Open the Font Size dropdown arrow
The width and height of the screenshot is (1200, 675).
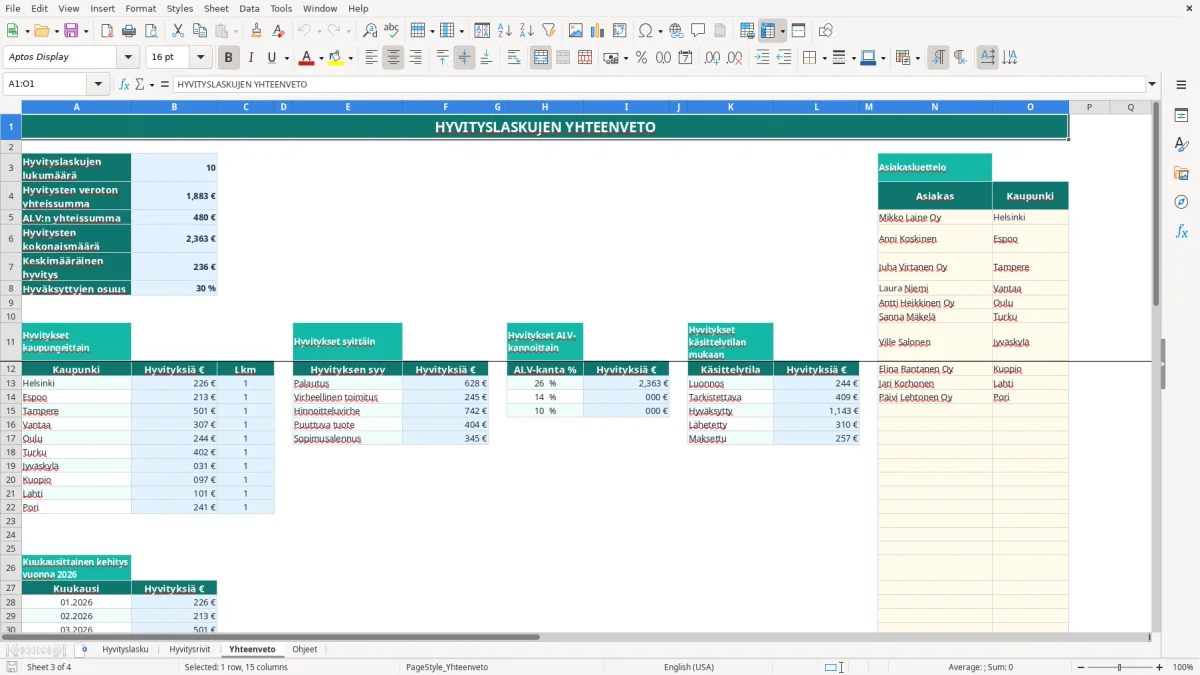[x=201, y=58]
